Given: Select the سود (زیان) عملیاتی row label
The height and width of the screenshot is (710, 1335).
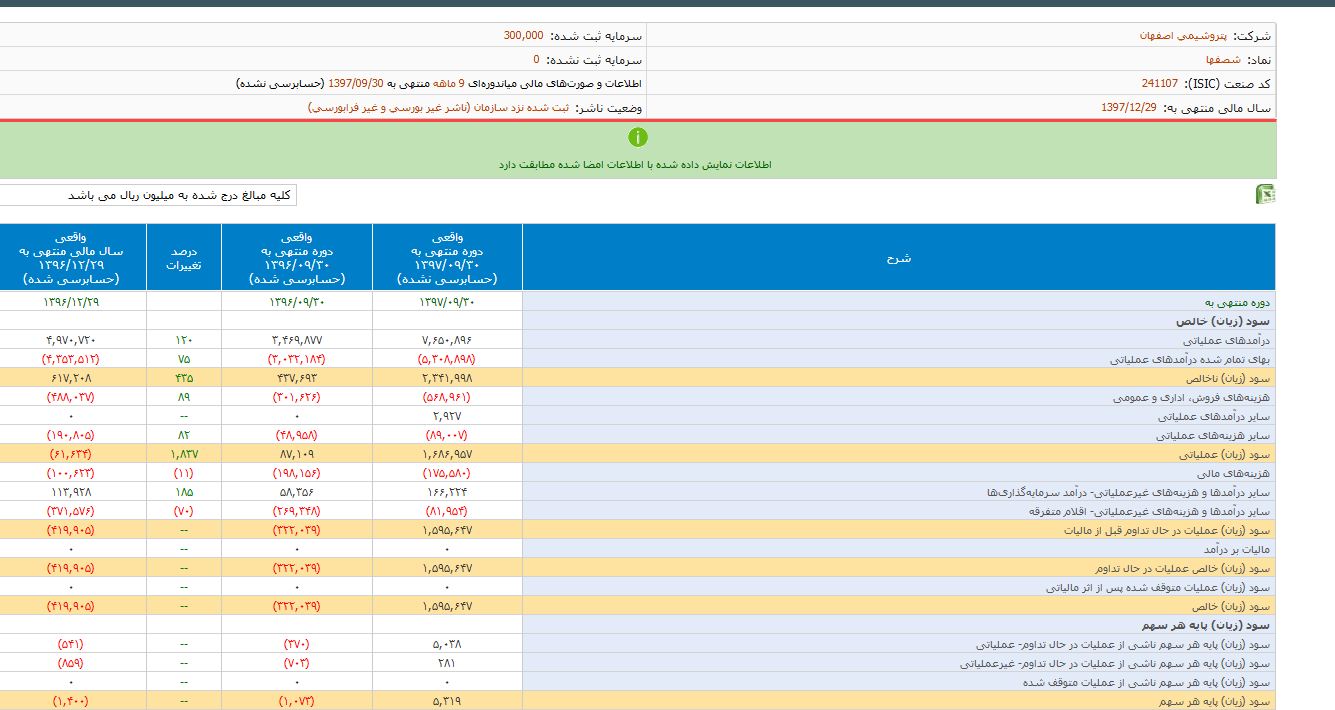Looking at the screenshot, I should coord(1236,454).
